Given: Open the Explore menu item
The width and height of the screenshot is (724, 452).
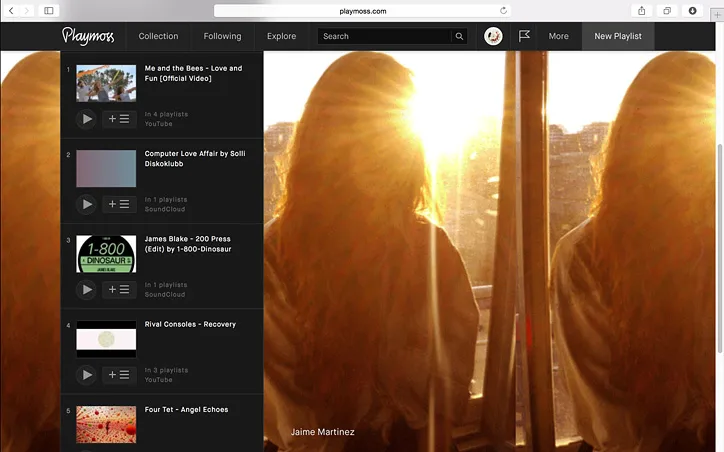Looking at the screenshot, I should point(282,36).
